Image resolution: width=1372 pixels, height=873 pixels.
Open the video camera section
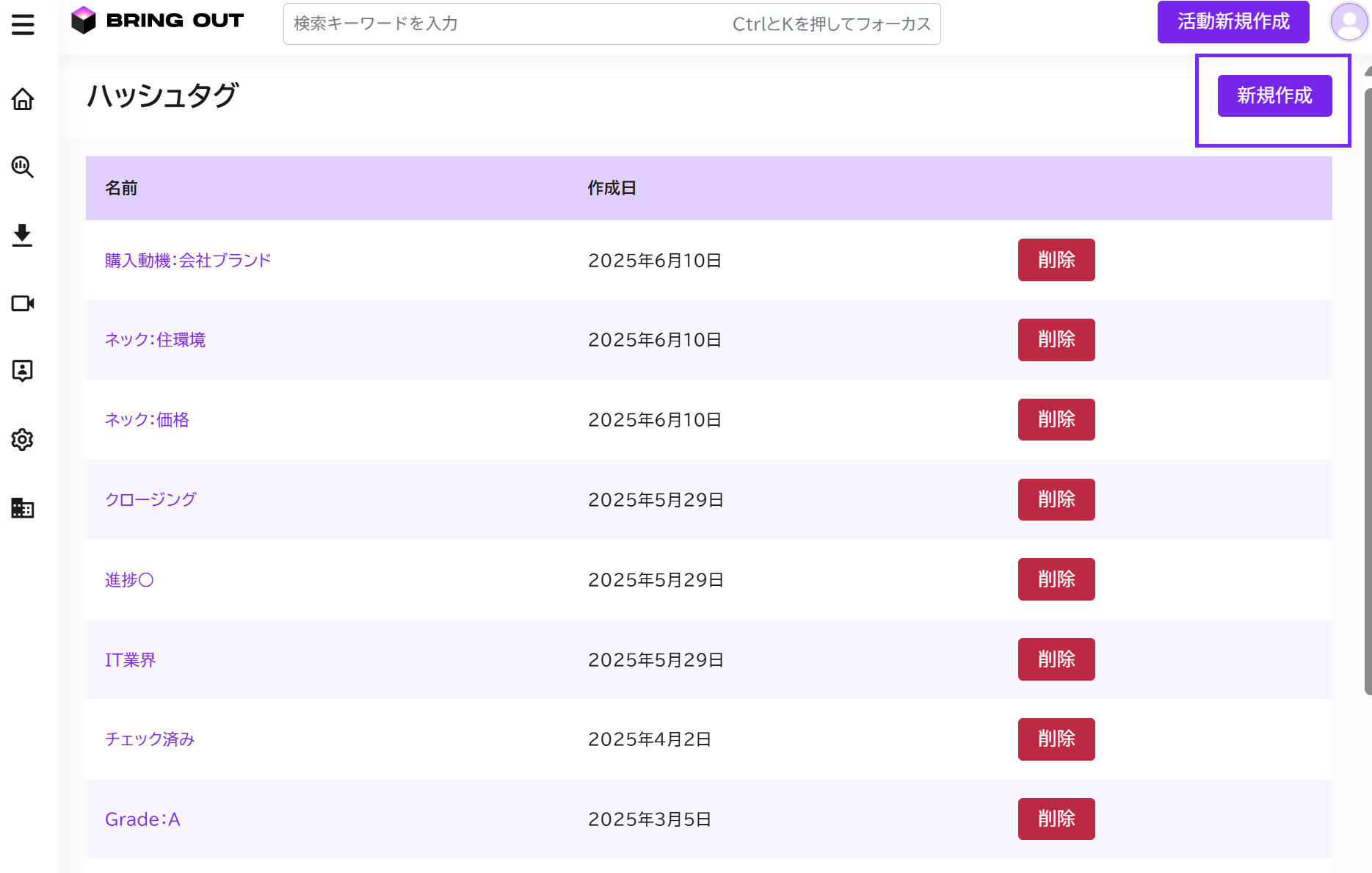coord(23,303)
